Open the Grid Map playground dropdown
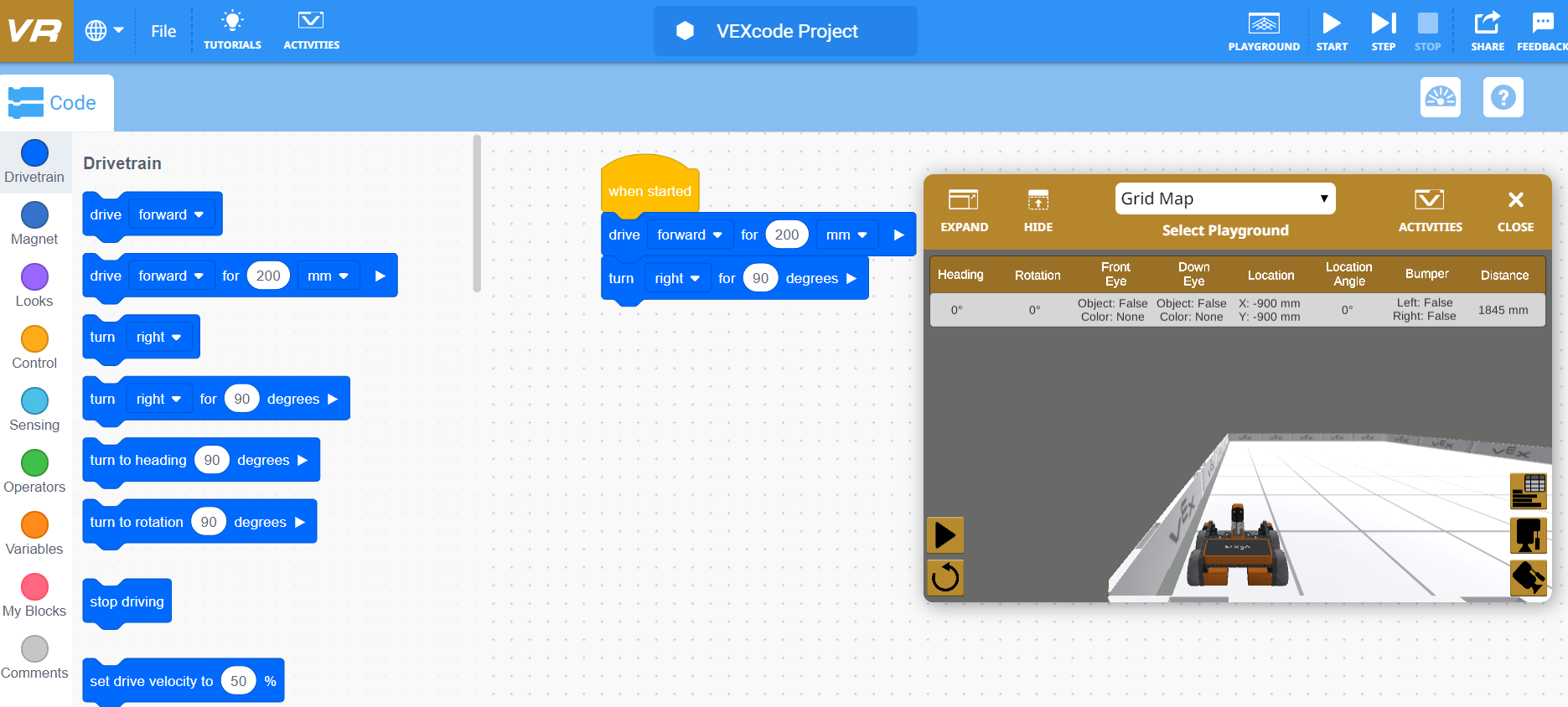This screenshot has height=707, width=1568. pos(1224,199)
